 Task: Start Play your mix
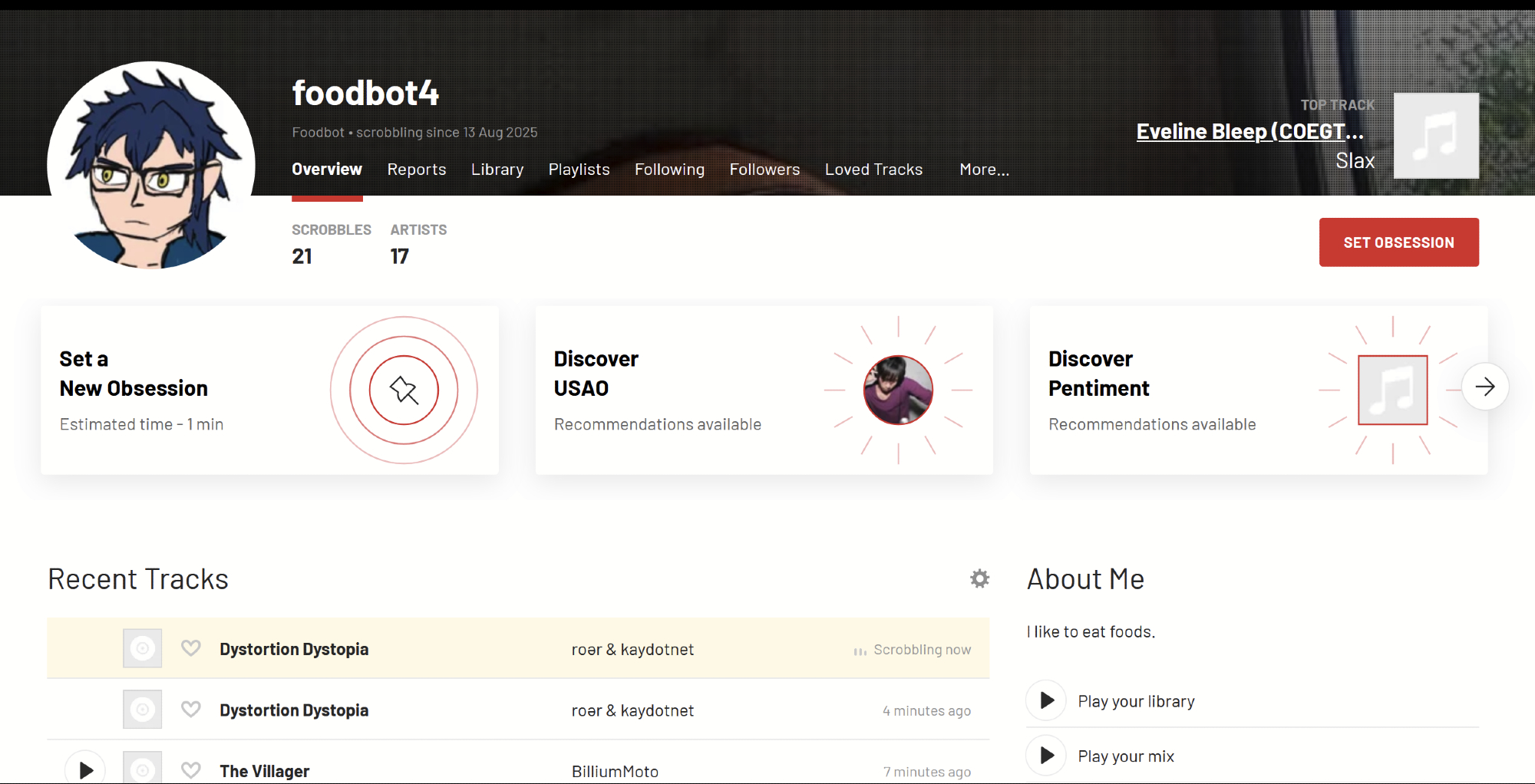[1047, 756]
